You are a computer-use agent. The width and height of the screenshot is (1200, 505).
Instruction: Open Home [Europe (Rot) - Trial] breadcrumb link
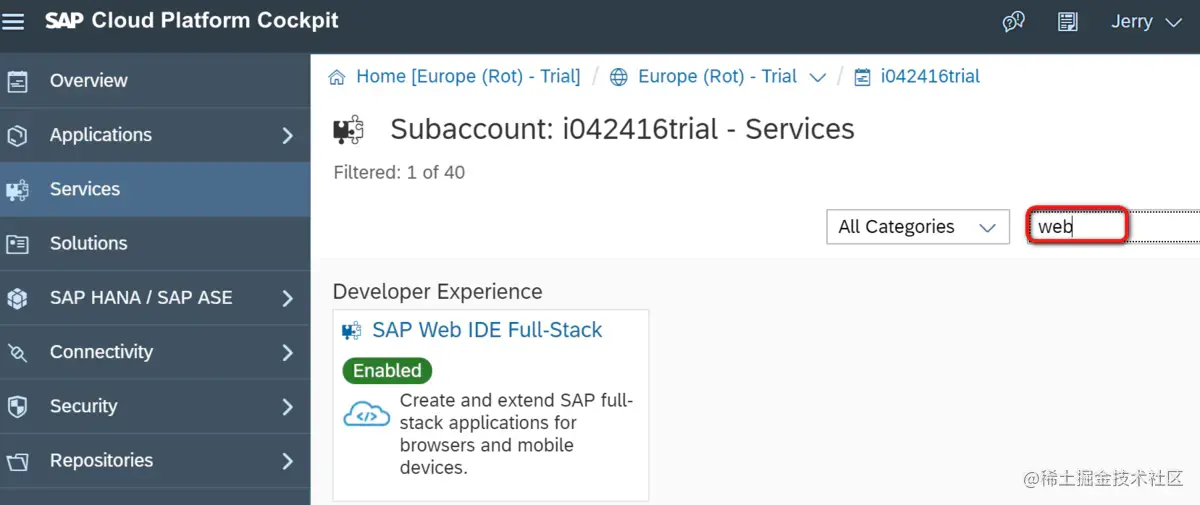tap(467, 76)
